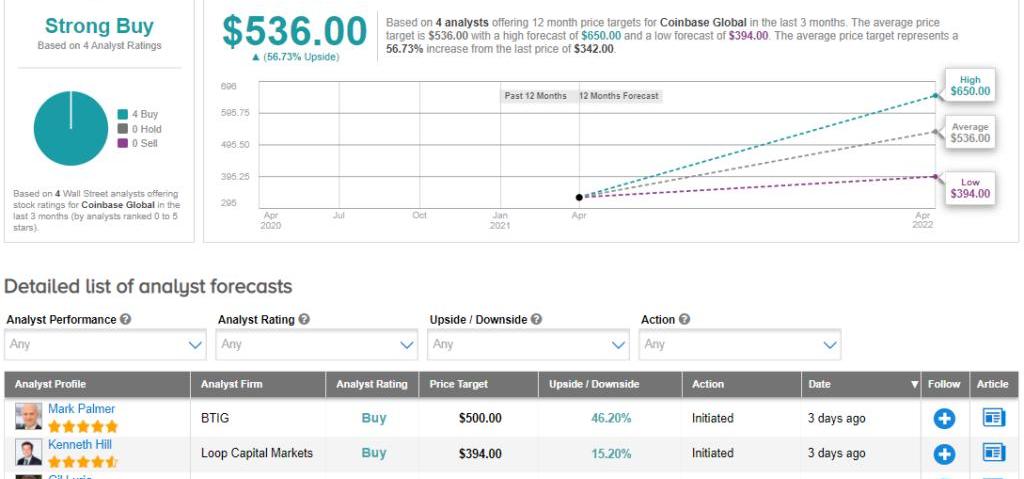Click the teal analyst ratings pie chart
Image resolution: width=1024 pixels, height=479 pixels.
click(71, 129)
